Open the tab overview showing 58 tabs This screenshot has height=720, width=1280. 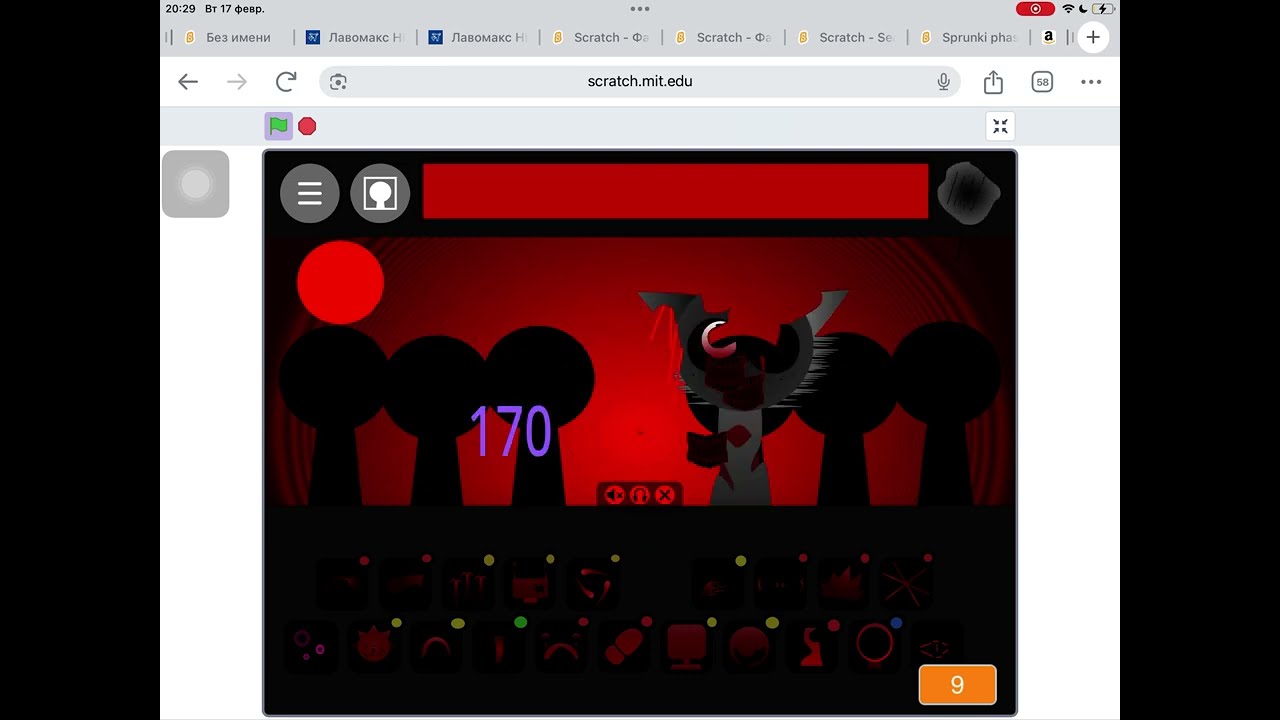click(1042, 82)
